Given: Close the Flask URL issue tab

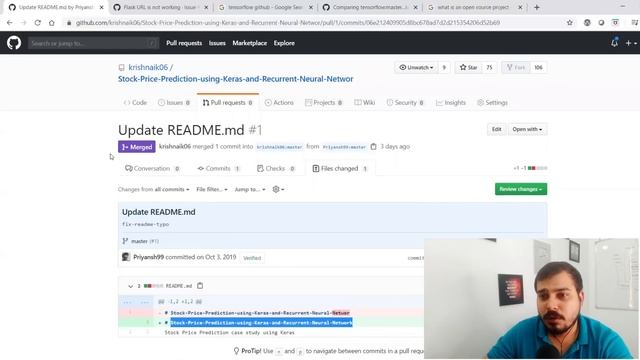Looking at the screenshot, I should click(x=206, y=7).
